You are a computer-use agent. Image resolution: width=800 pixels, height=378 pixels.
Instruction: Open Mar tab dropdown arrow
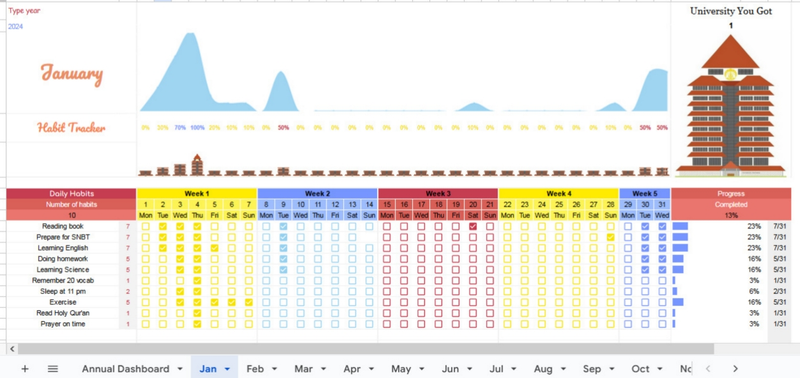(x=323, y=369)
